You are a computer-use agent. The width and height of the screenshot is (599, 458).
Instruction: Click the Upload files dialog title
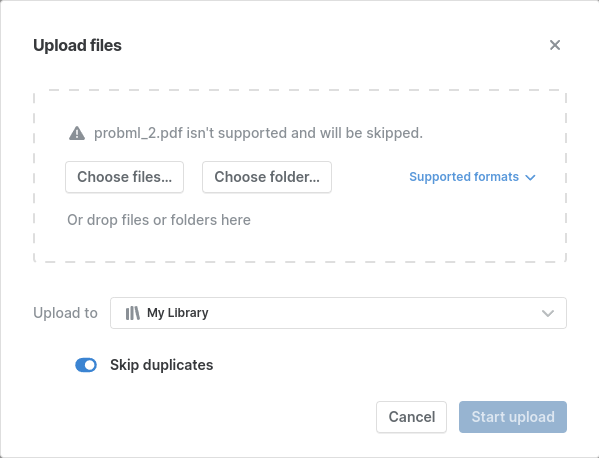tap(78, 45)
